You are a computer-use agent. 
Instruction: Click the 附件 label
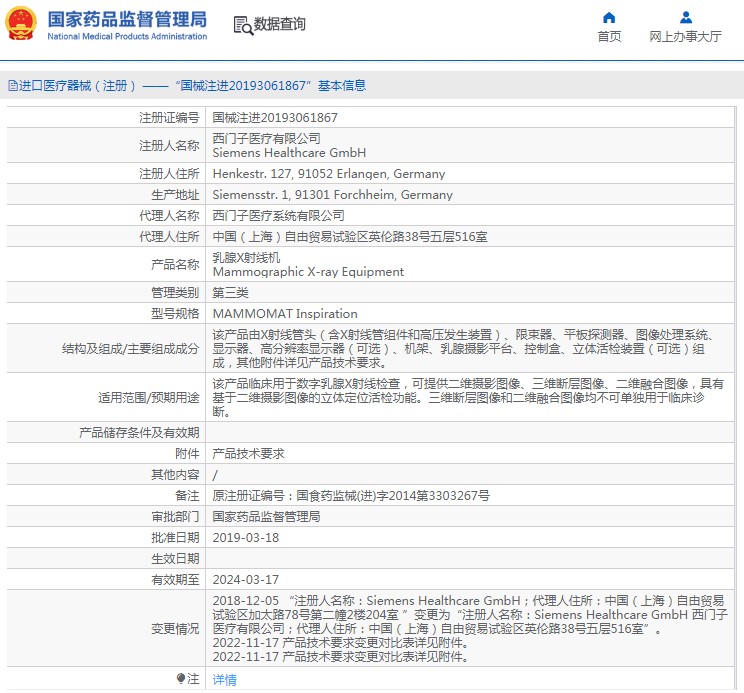tap(187, 454)
